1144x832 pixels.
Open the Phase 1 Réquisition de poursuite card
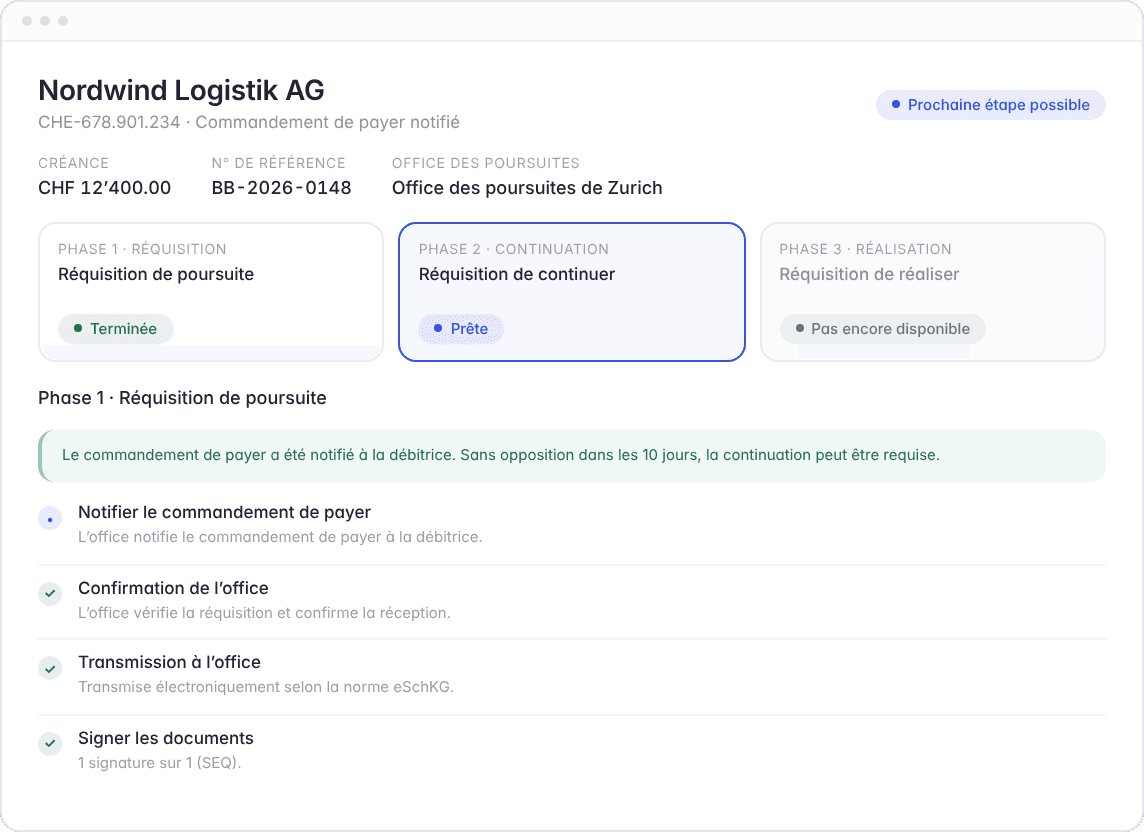(211, 292)
